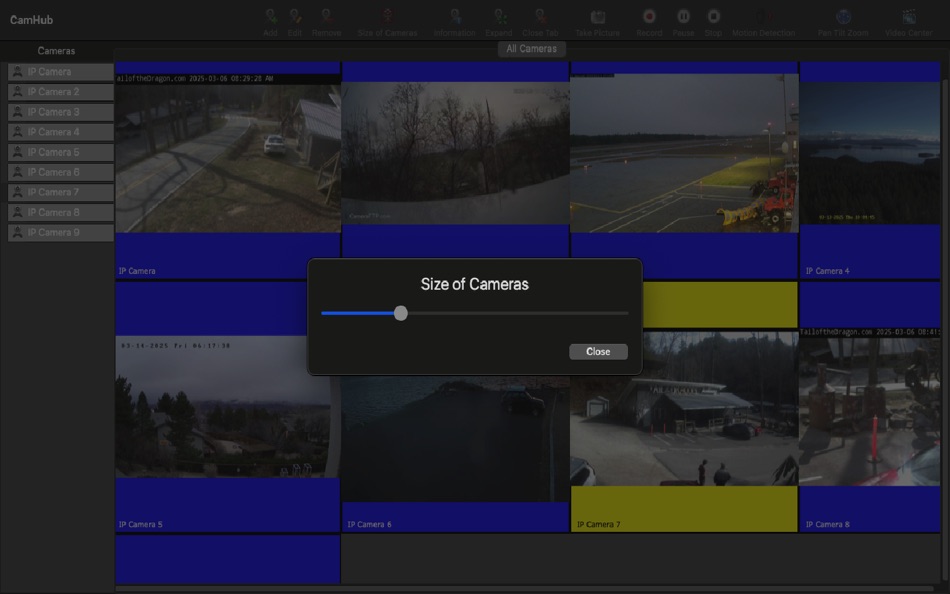Click the bare trees camera feed

456,153
